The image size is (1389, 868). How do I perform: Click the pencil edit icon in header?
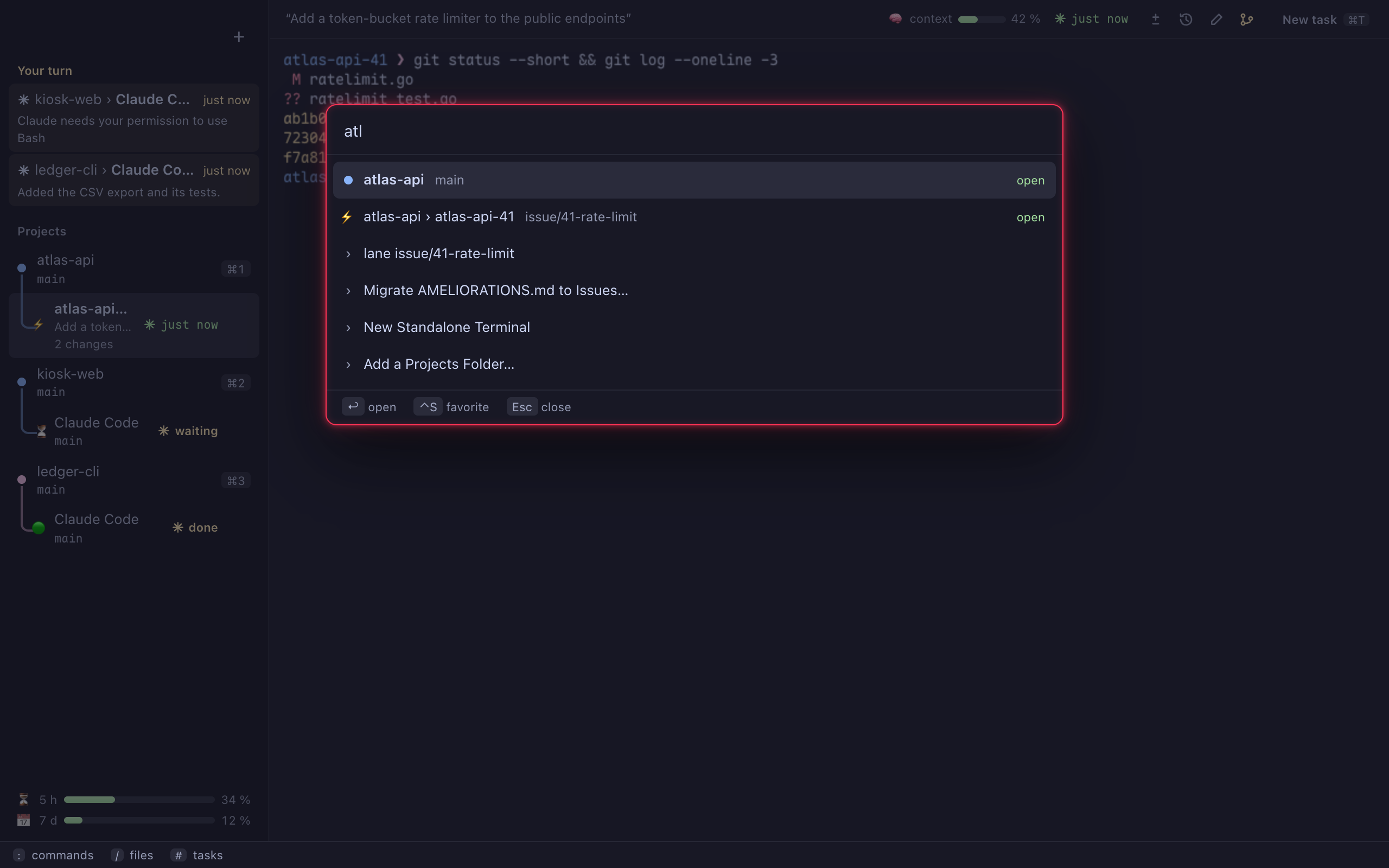point(1216,20)
